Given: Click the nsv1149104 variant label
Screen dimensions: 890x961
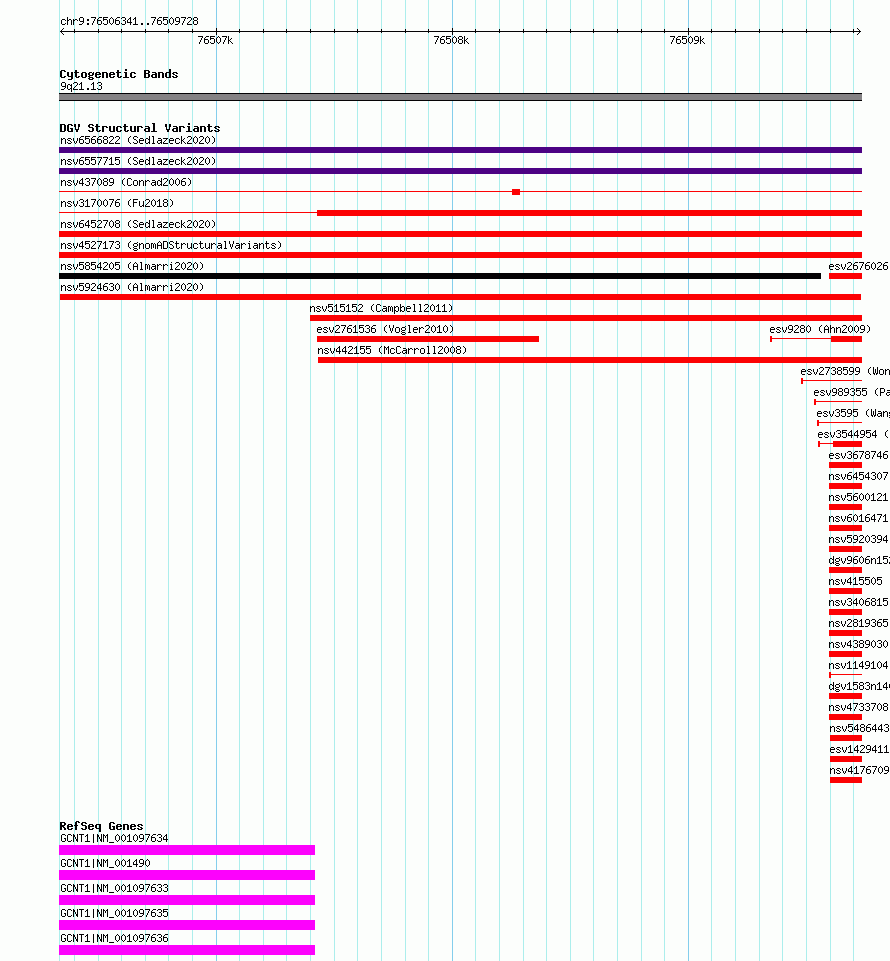Looking at the screenshot, I should (x=858, y=665).
